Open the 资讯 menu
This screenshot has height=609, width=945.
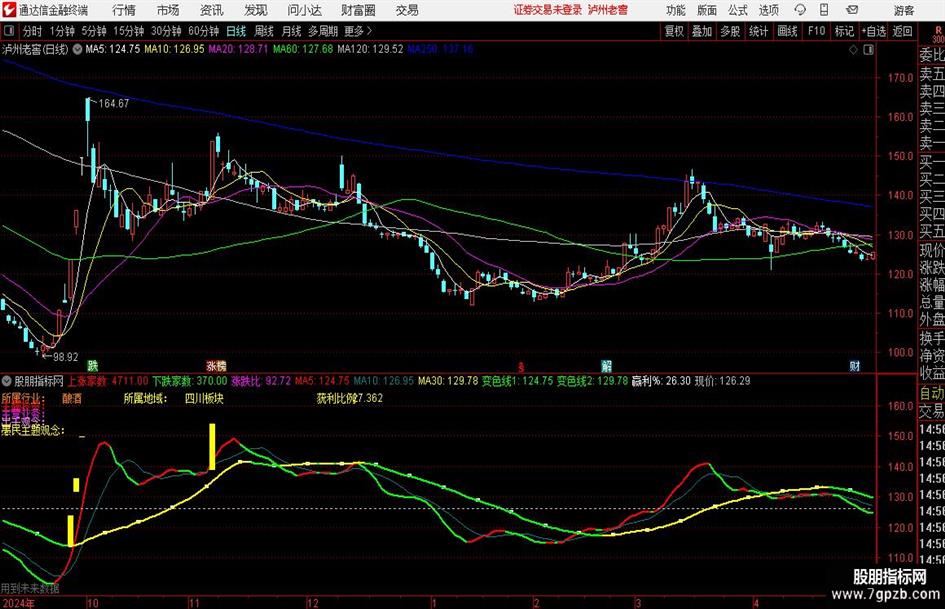[212, 10]
